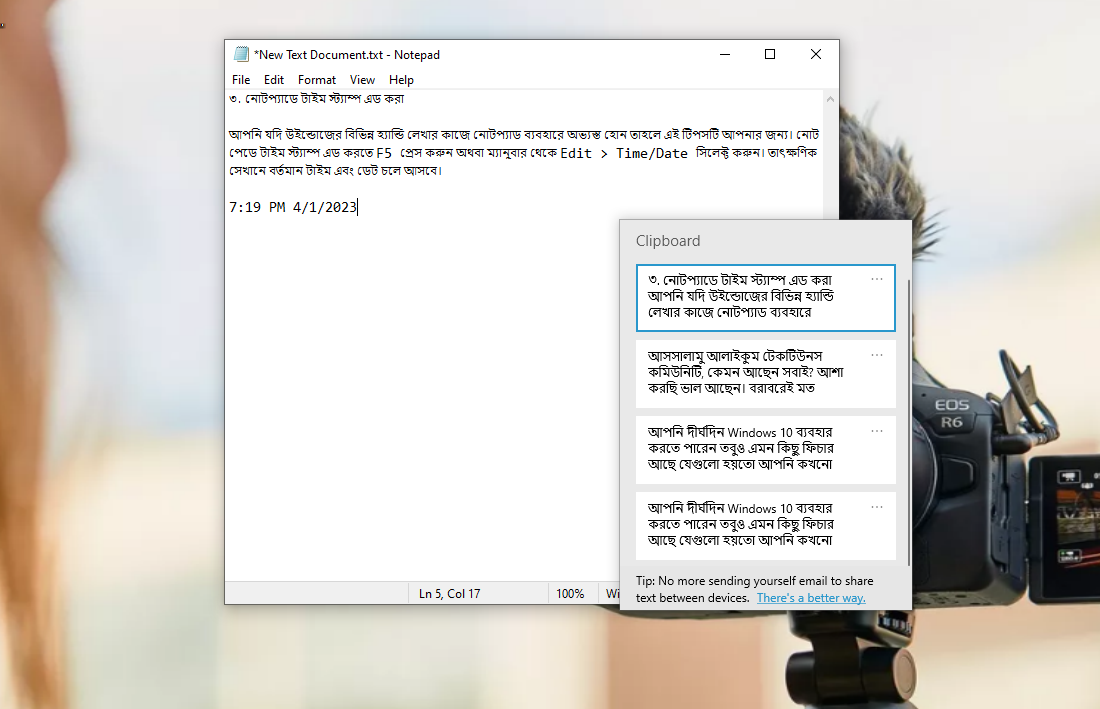The width and height of the screenshot is (1100, 709).
Task: Close the Notepad window
Action: coord(816,54)
